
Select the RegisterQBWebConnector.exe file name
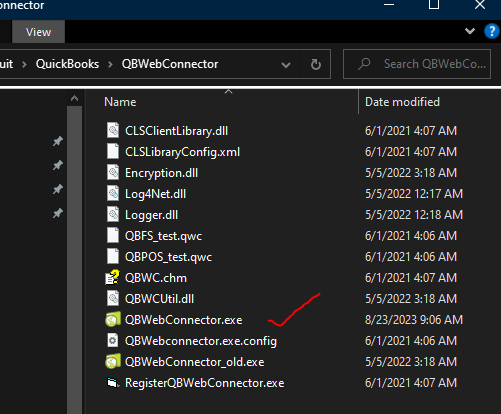[204, 383]
